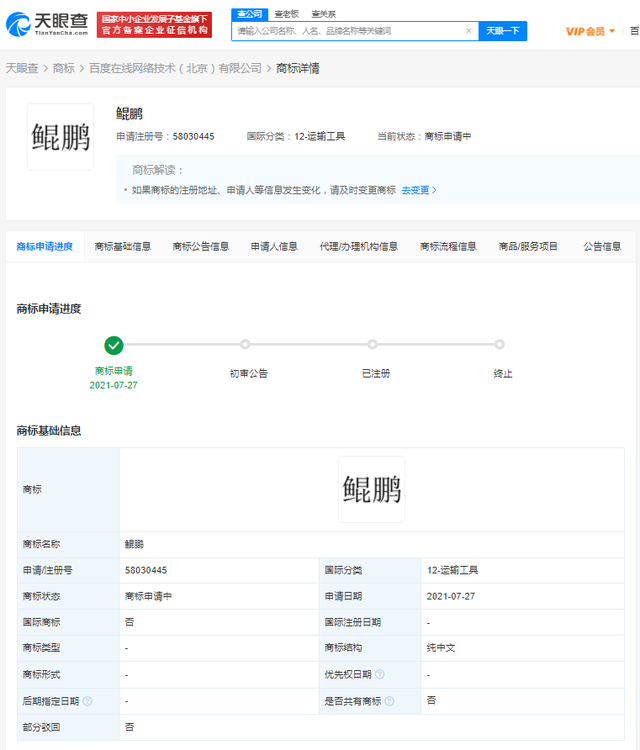Switch to 查关系 search tab
This screenshot has height=750, width=640.
click(323, 14)
